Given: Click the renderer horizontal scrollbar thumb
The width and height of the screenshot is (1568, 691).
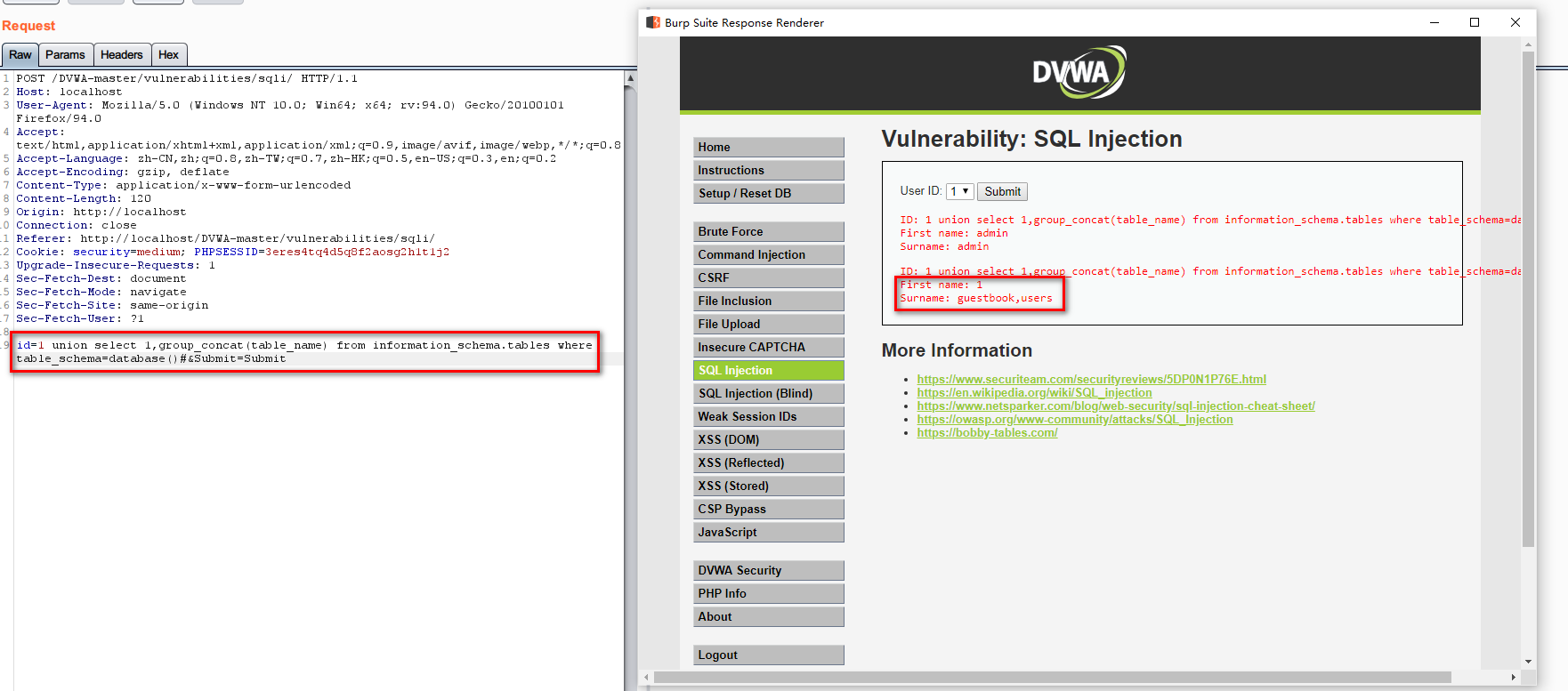Looking at the screenshot, I should click(1053, 678).
